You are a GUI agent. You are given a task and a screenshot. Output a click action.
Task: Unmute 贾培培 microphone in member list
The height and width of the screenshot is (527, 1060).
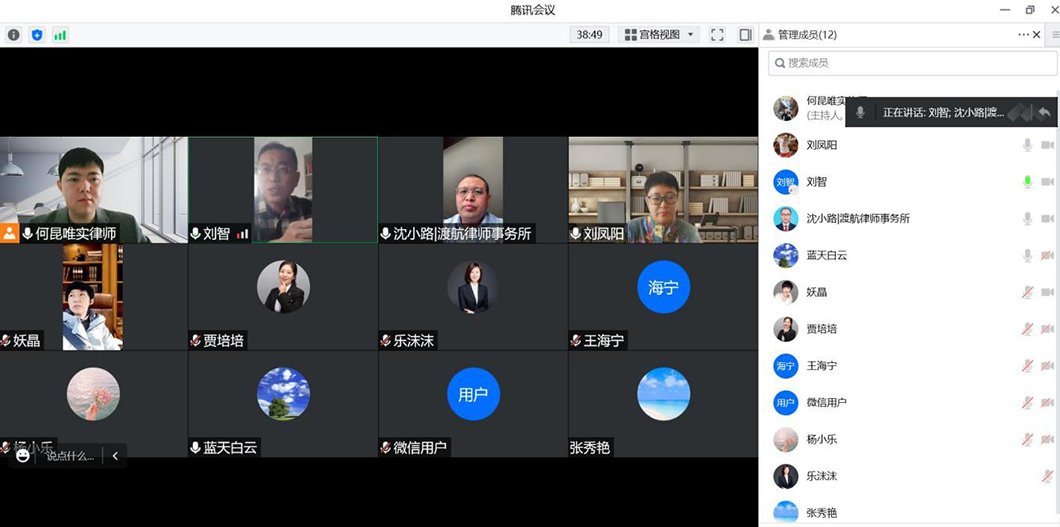coord(1028,329)
